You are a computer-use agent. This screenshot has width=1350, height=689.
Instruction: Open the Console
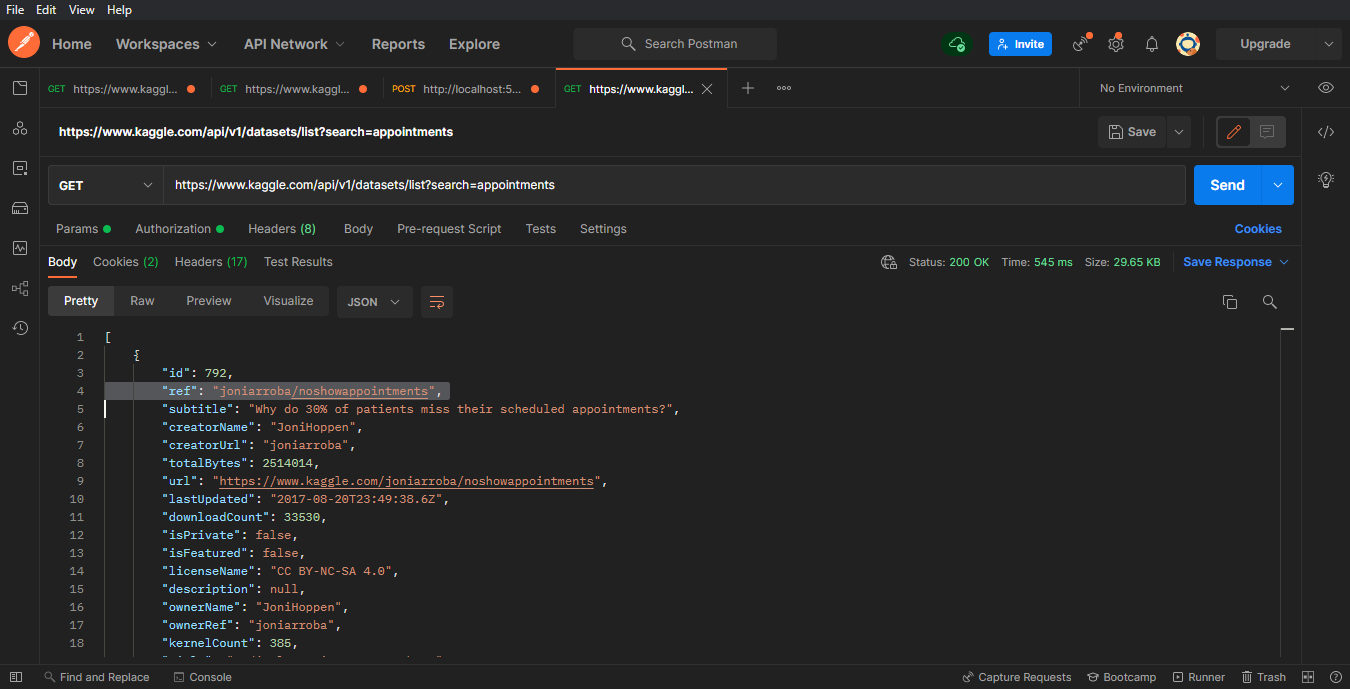(202, 677)
